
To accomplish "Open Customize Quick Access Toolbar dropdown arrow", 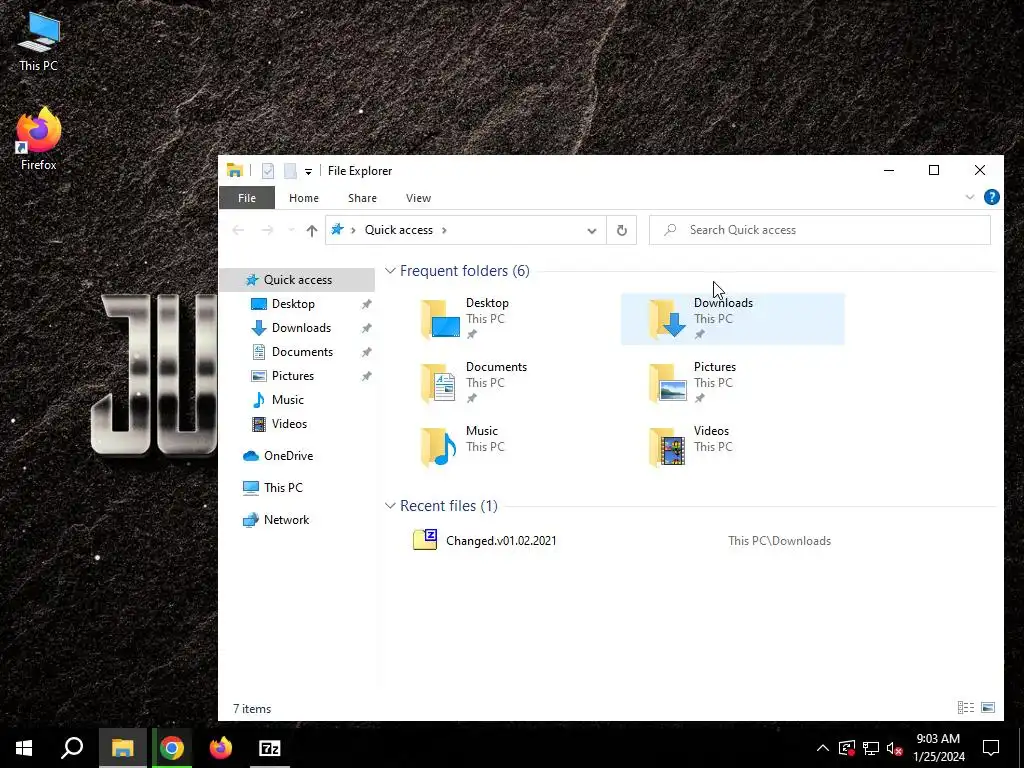I will pyautogui.click(x=308, y=172).
